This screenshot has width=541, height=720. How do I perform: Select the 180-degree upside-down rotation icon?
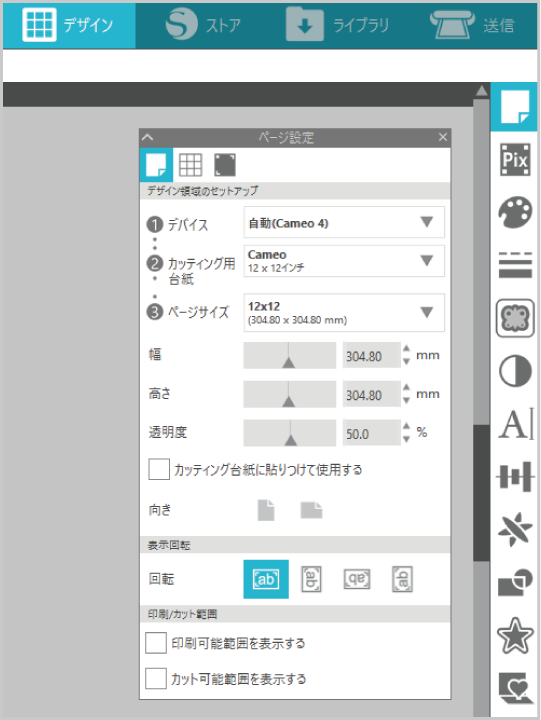(x=357, y=579)
